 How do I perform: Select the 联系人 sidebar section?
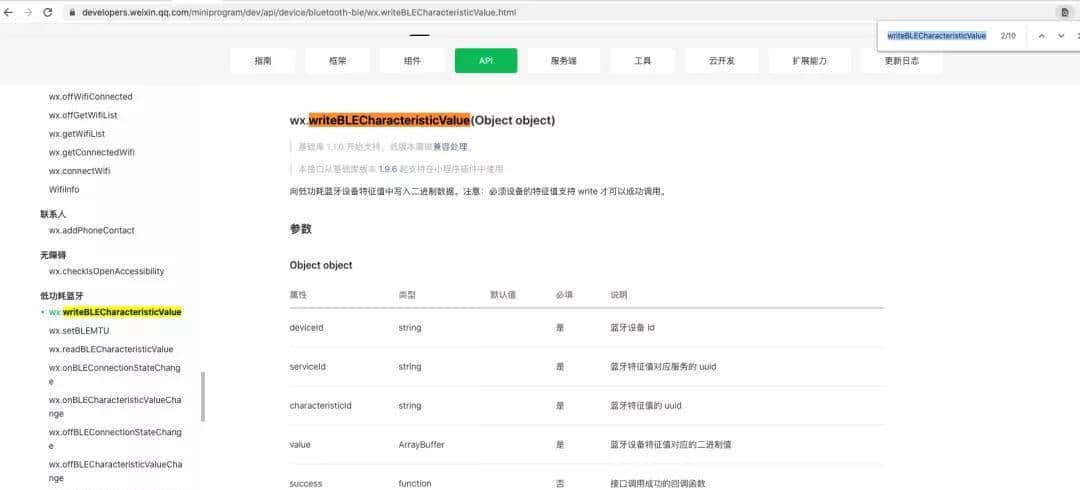coord(53,214)
